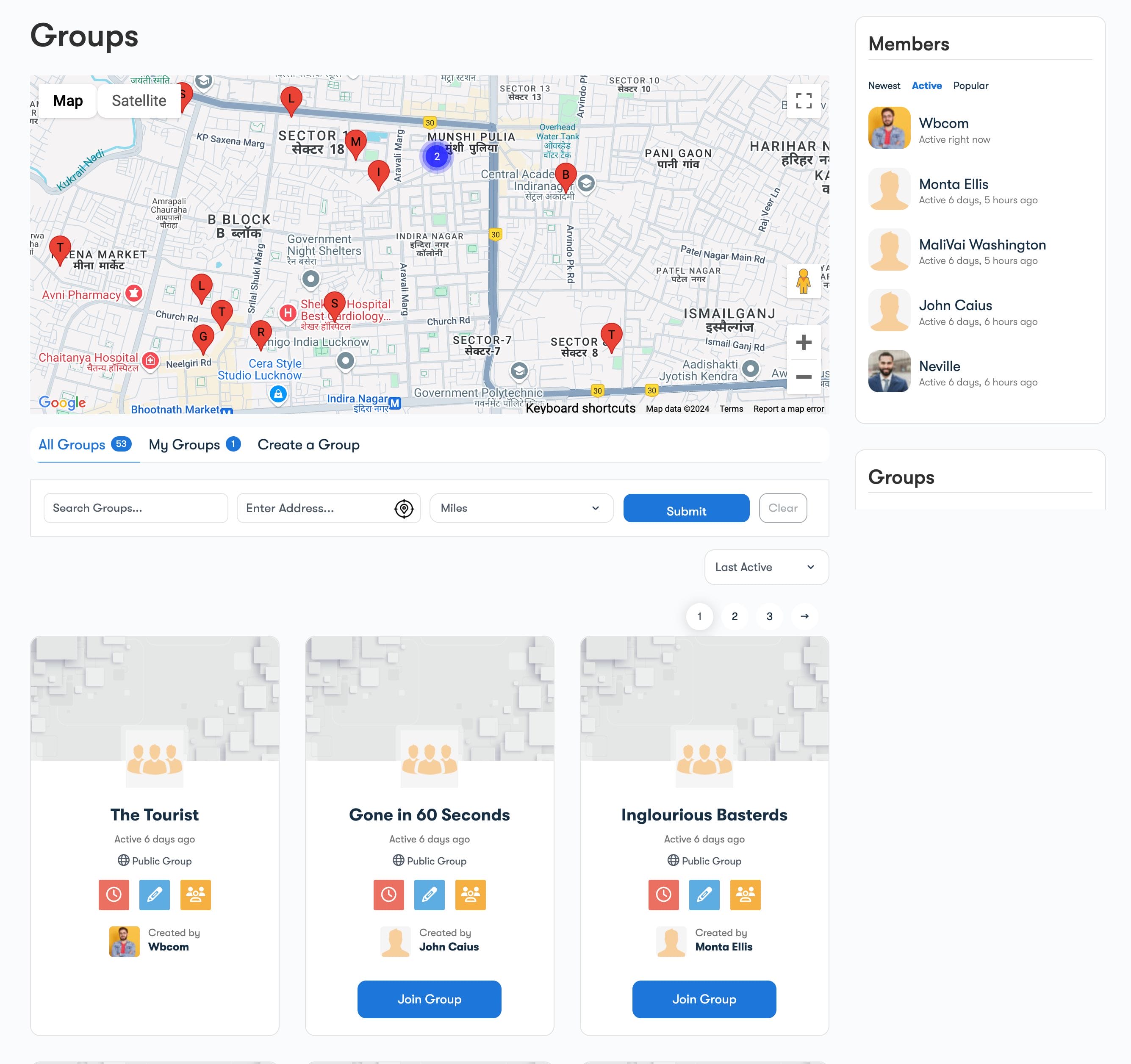Viewport: 1131px width, 1064px height.
Task: Switch map to Satellite view
Action: (x=139, y=101)
